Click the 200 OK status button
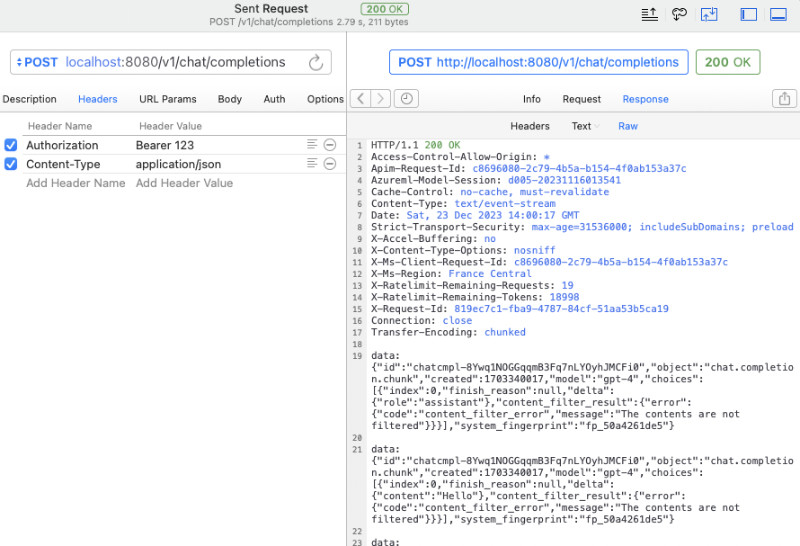The width and height of the screenshot is (800, 546). coord(728,62)
